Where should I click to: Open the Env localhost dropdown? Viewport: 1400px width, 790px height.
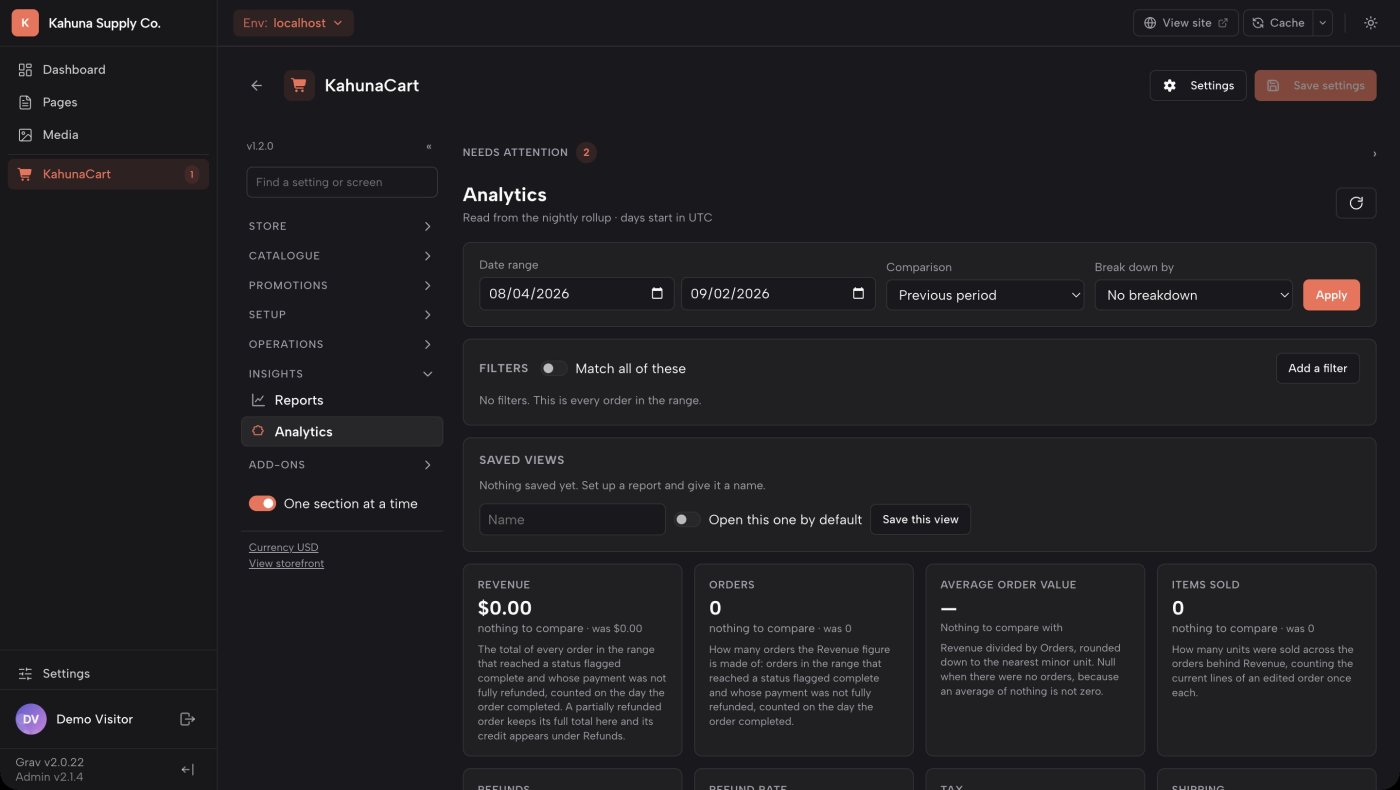(293, 23)
